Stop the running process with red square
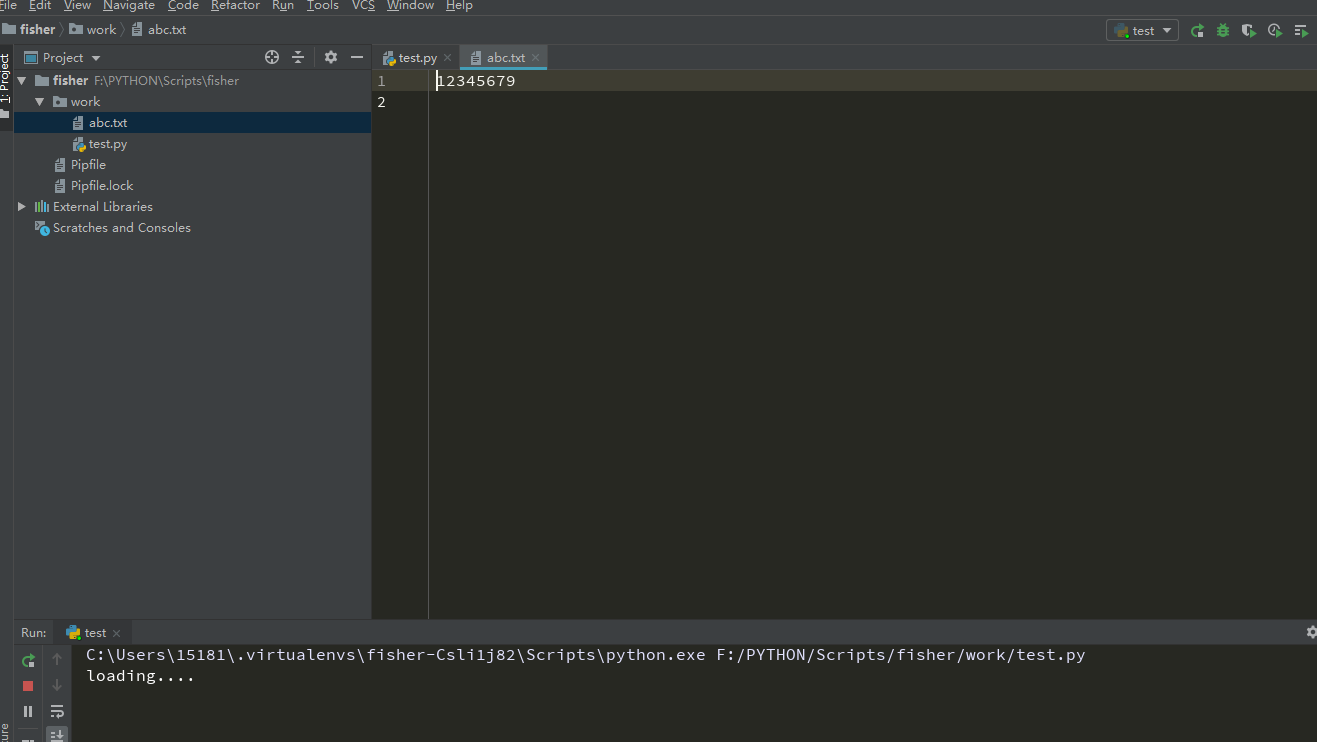The image size is (1317, 742). [27, 686]
